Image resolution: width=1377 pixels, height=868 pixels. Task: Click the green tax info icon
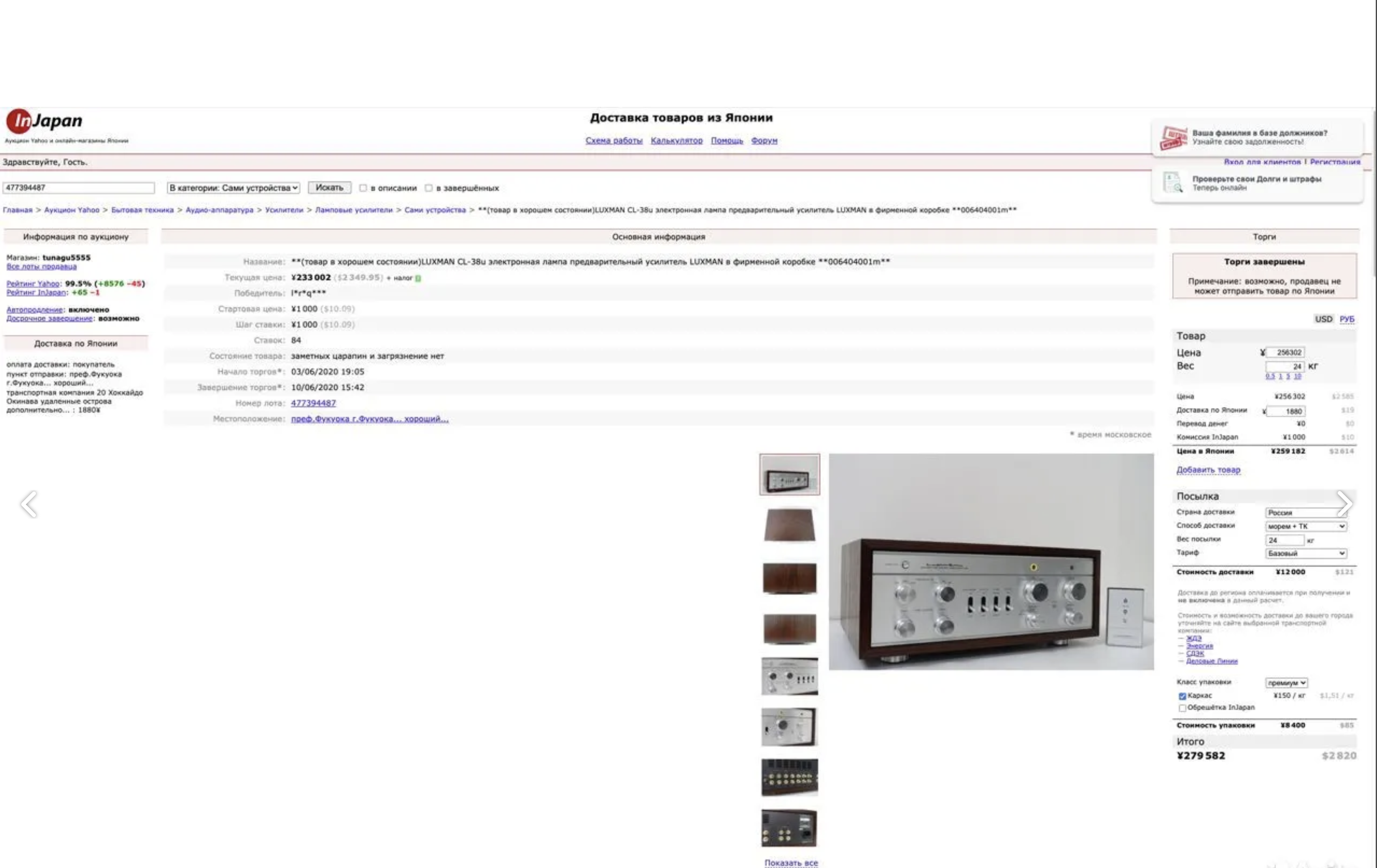coord(418,278)
